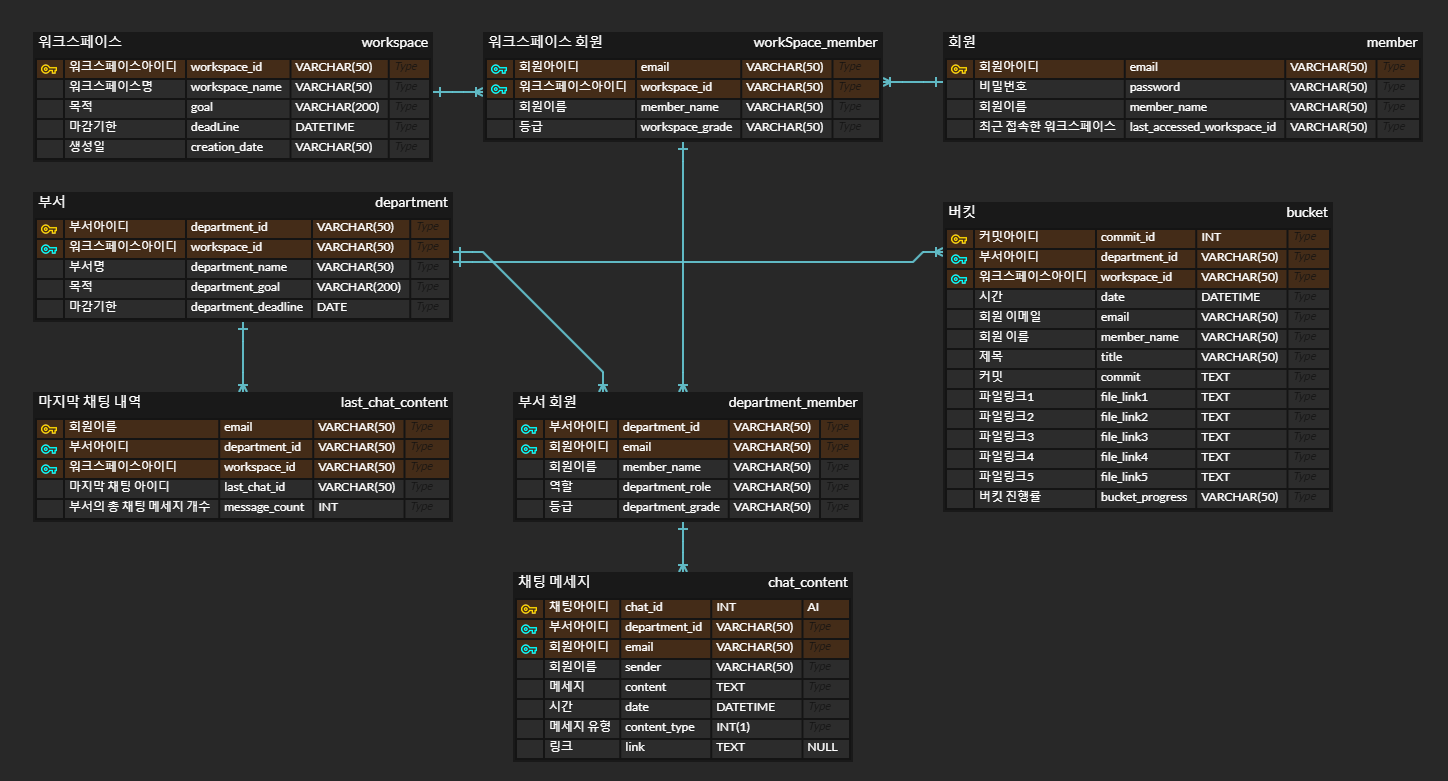1448x781 pixels.
Task: Select the yellow key icon of department_id in department table
Action: point(49,228)
